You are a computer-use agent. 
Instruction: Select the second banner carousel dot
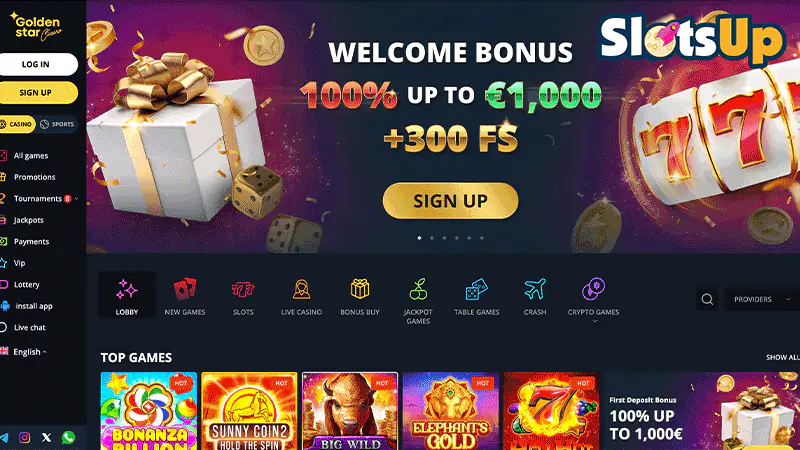[432, 238]
